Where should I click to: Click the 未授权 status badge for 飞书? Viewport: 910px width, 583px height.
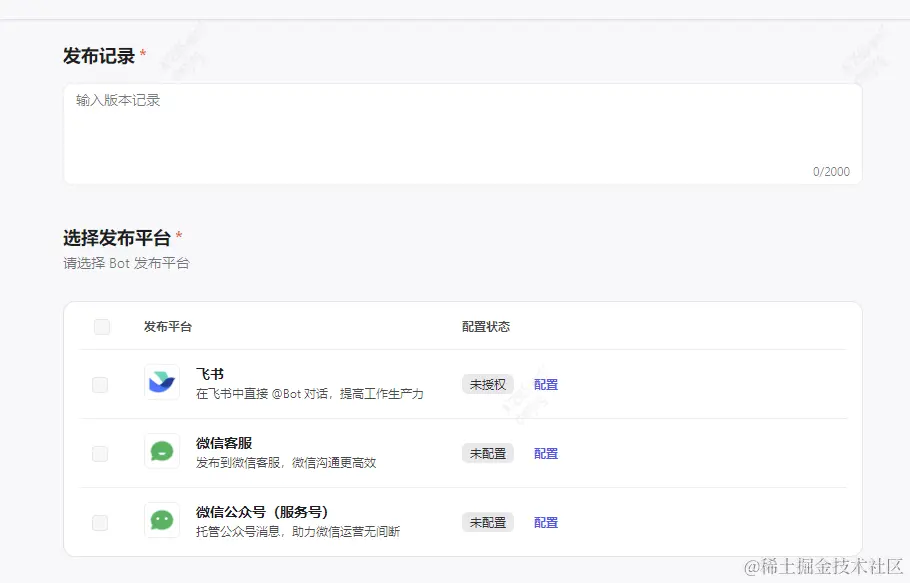[488, 385]
